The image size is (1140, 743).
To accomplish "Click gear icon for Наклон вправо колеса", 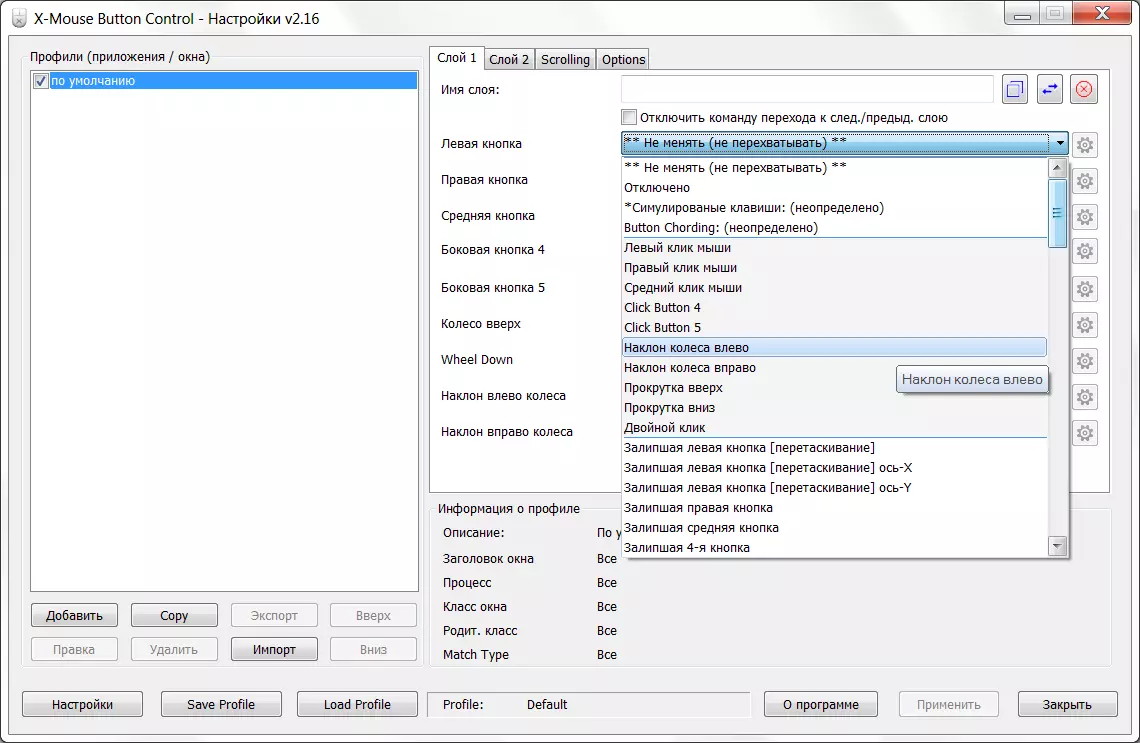I will tap(1085, 433).
